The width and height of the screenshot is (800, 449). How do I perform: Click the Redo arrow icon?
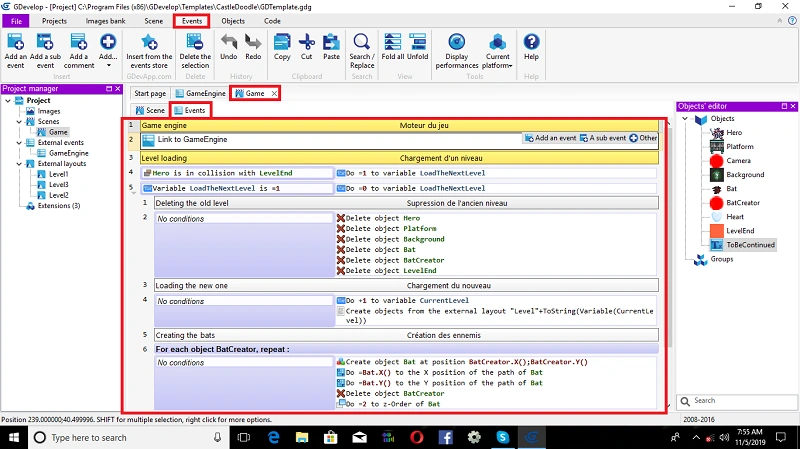(x=253, y=42)
